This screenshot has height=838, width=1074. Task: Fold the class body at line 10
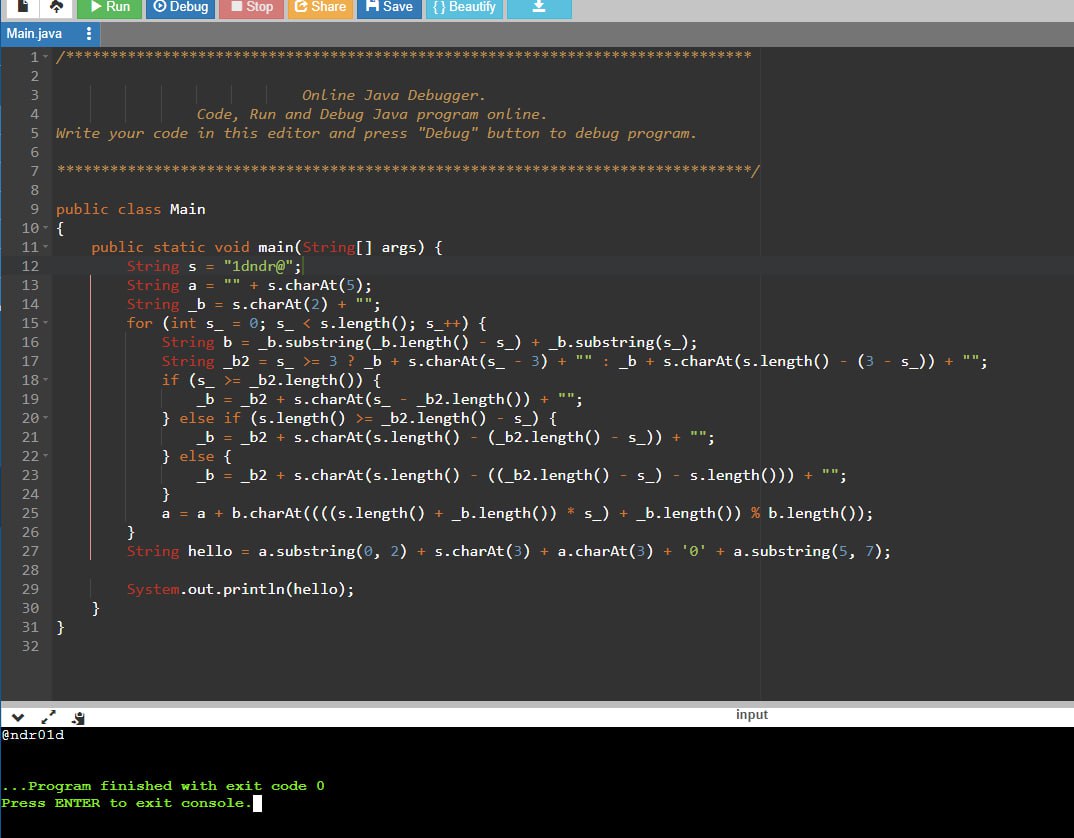click(x=46, y=227)
